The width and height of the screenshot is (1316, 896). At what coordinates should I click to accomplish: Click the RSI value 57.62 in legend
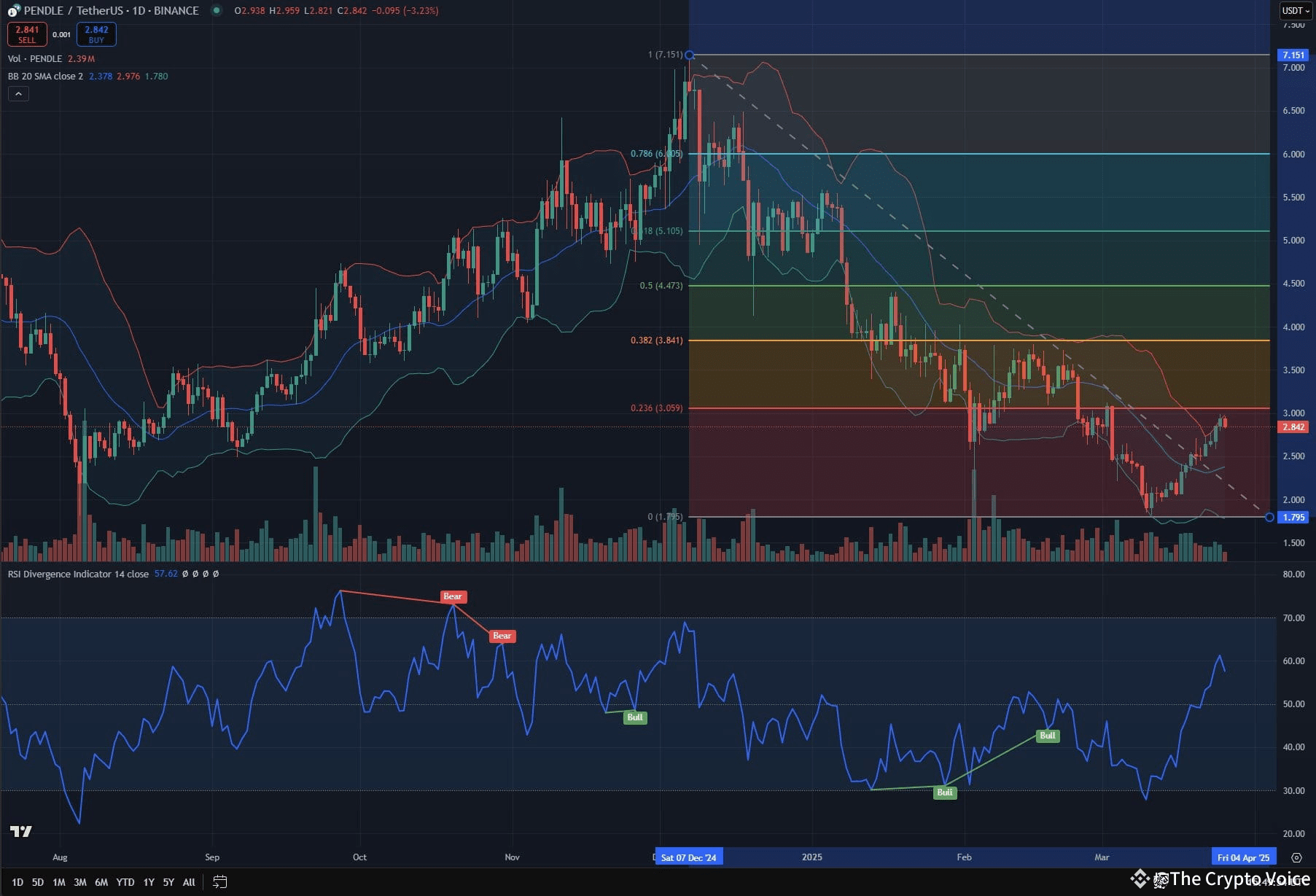[166, 574]
